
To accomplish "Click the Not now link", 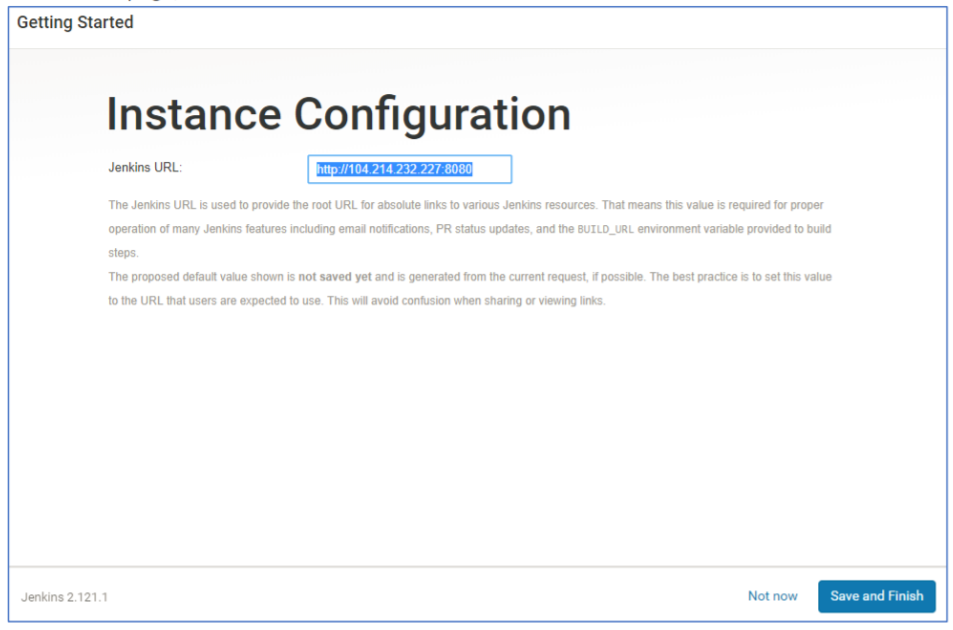I will coord(772,596).
